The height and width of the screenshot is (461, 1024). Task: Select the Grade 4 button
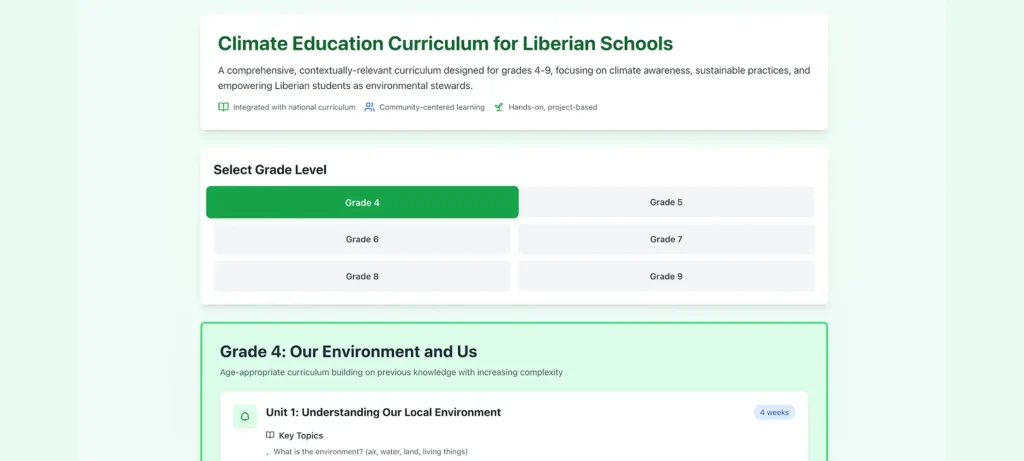tap(362, 202)
